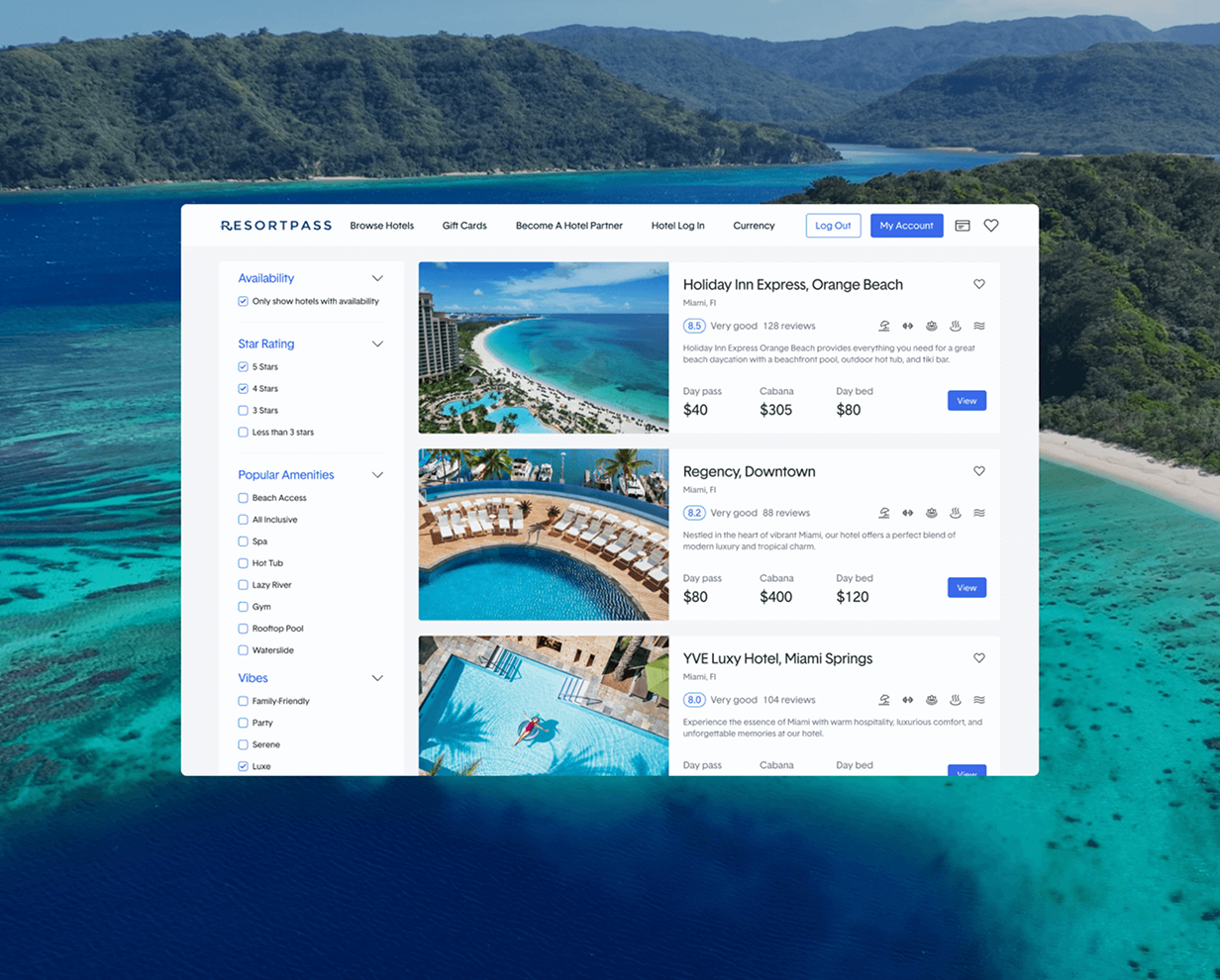This screenshot has height=980, width=1220.
Task: Select Rooftop Pool amenity checkbox
Action: point(243,629)
